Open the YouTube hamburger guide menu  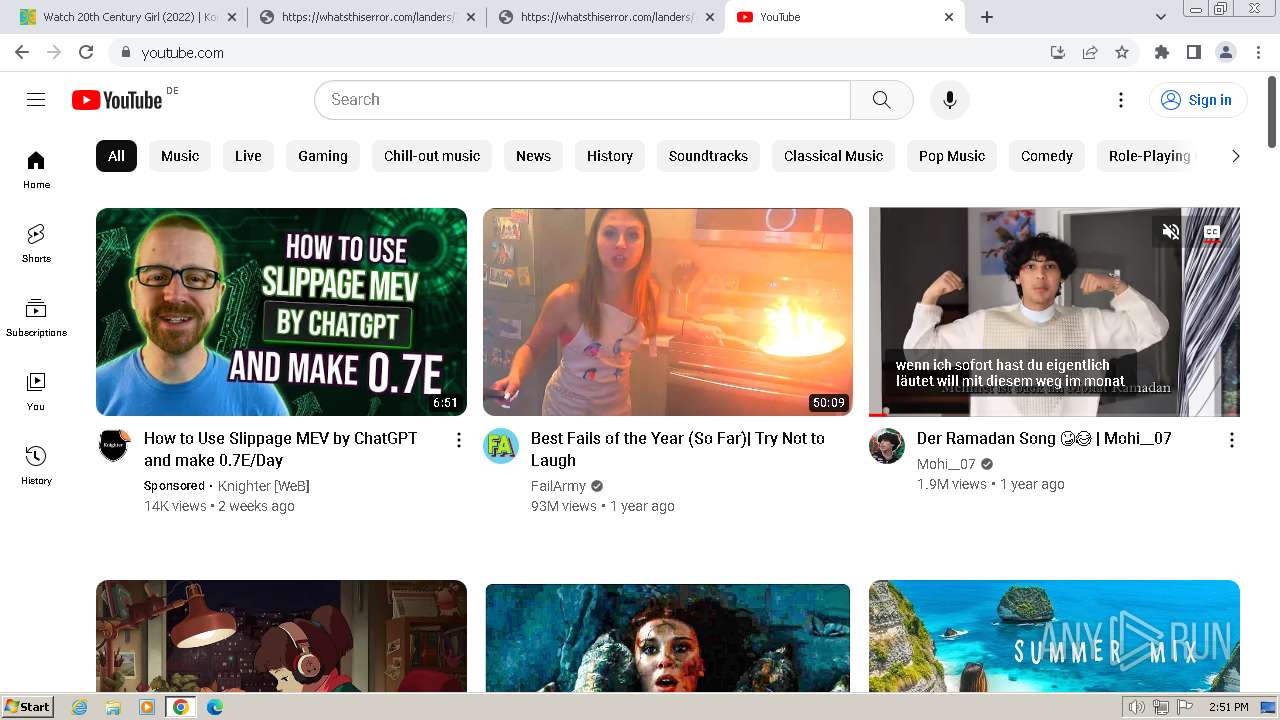tap(36, 100)
